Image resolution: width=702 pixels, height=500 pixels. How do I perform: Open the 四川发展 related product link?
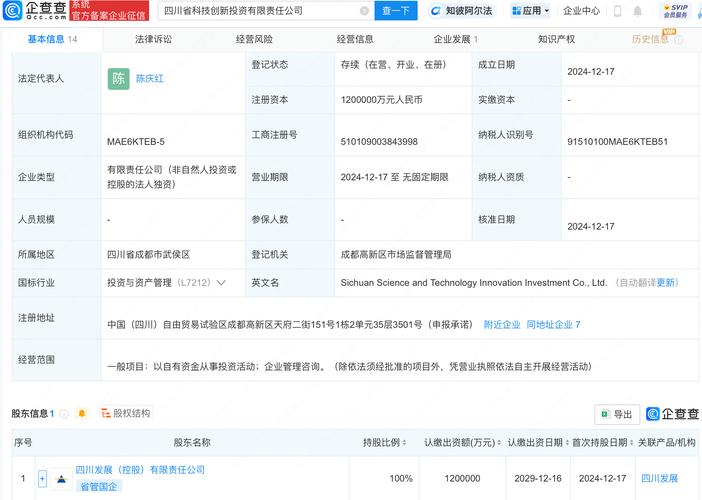659,478
